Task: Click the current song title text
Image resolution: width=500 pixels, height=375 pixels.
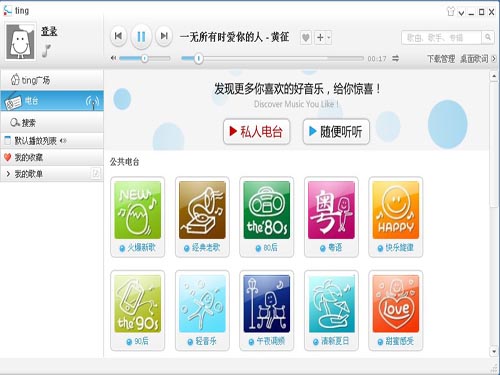Action: click(234, 37)
